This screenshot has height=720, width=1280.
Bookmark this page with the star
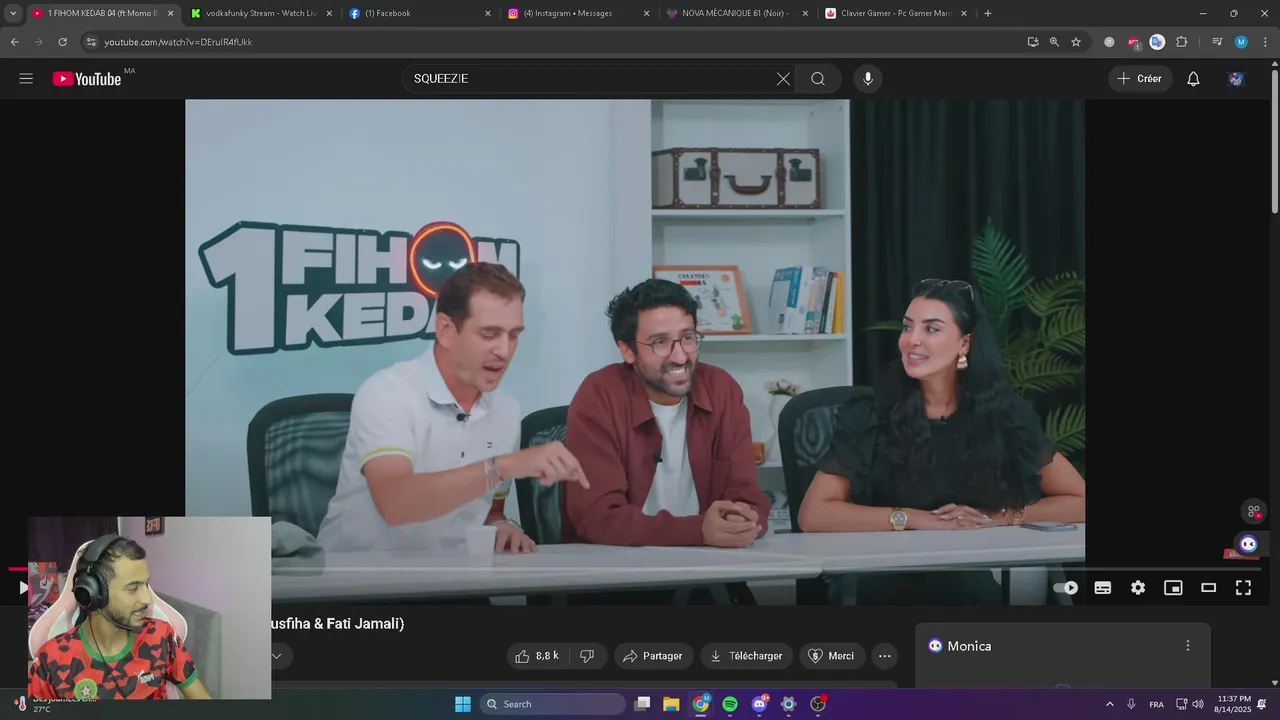click(1076, 42)
